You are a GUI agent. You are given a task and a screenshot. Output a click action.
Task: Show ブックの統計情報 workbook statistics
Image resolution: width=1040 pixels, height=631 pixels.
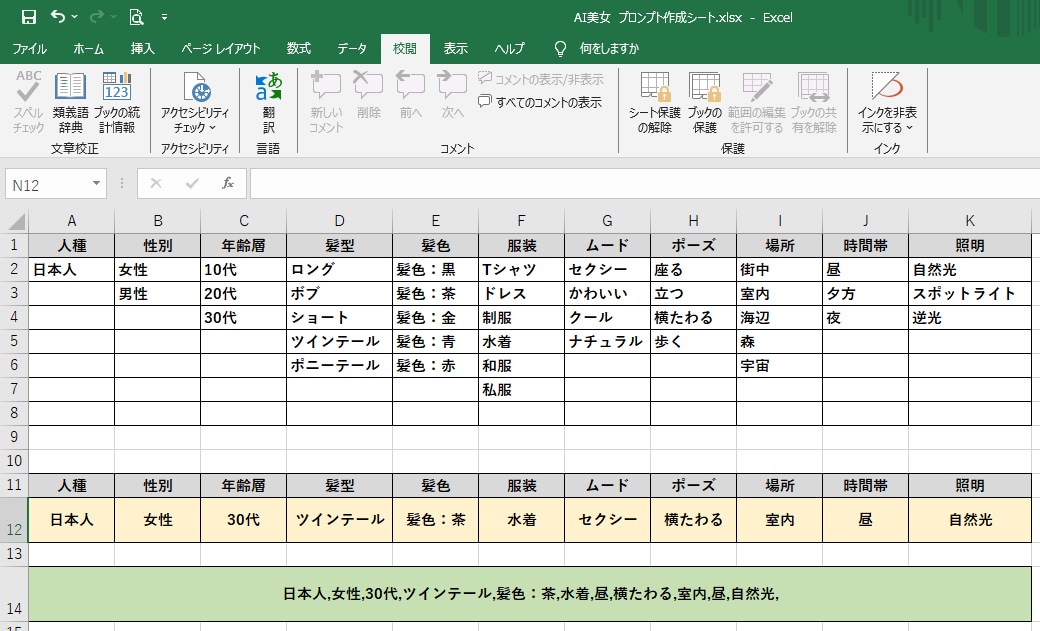coord(117,103)
